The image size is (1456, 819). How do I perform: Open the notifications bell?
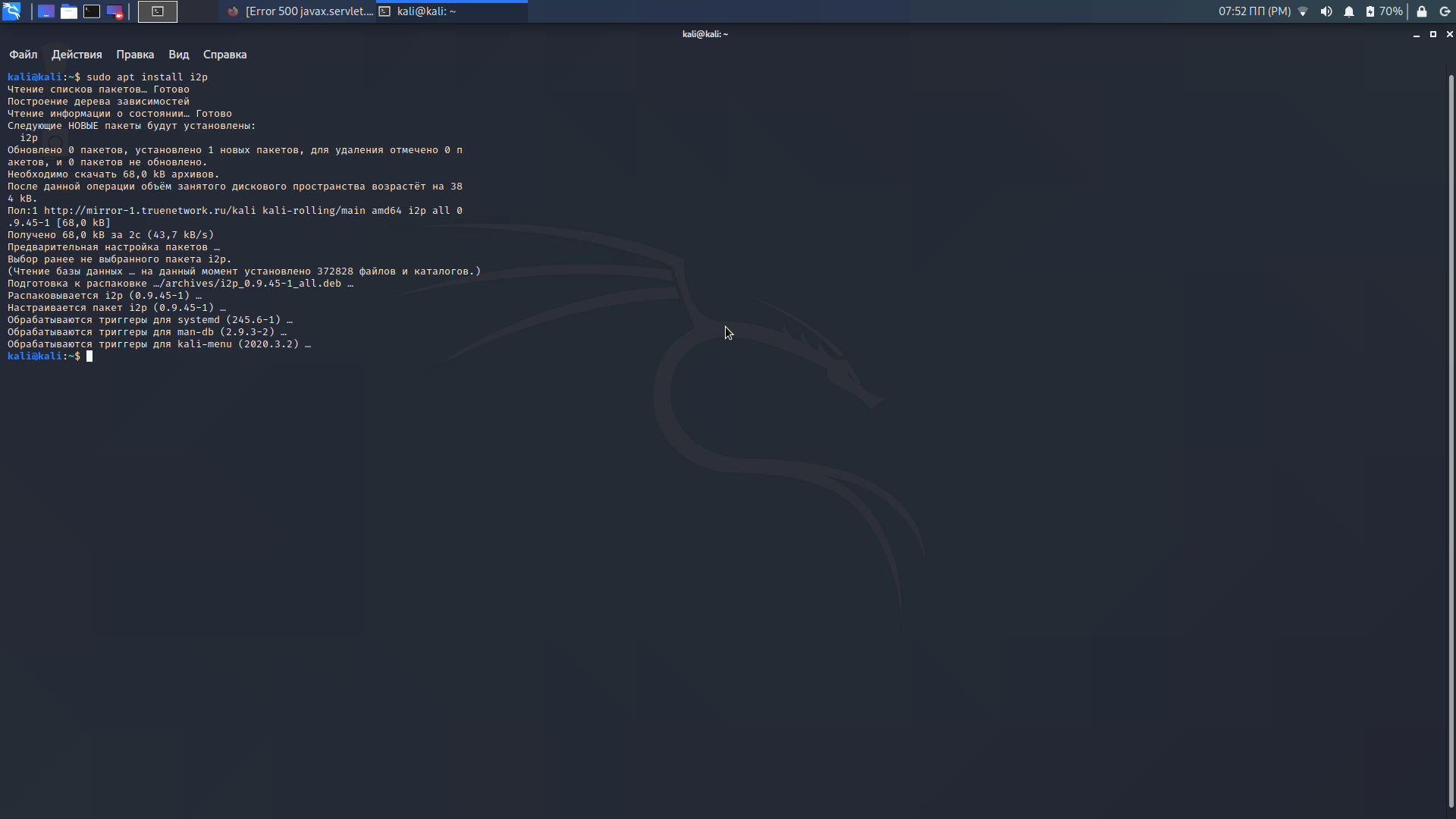(1349, 11)
